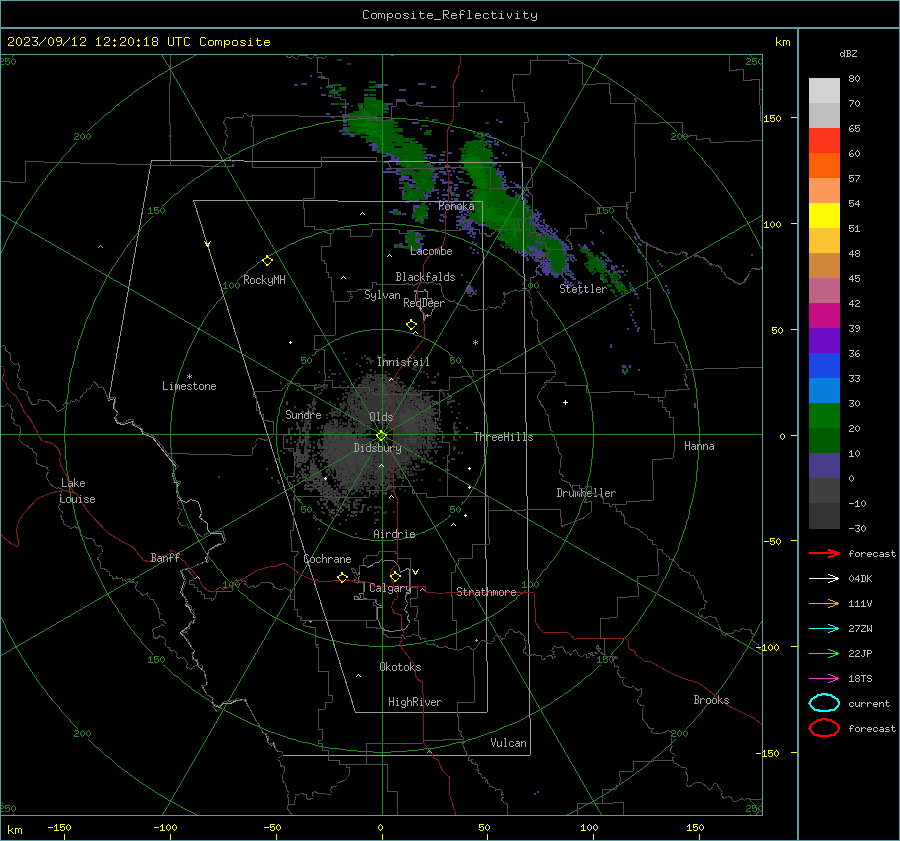The height and width of the screenshot is (841, 900).
Task: Click the Innisfail city label
Action: coord(403,362)
